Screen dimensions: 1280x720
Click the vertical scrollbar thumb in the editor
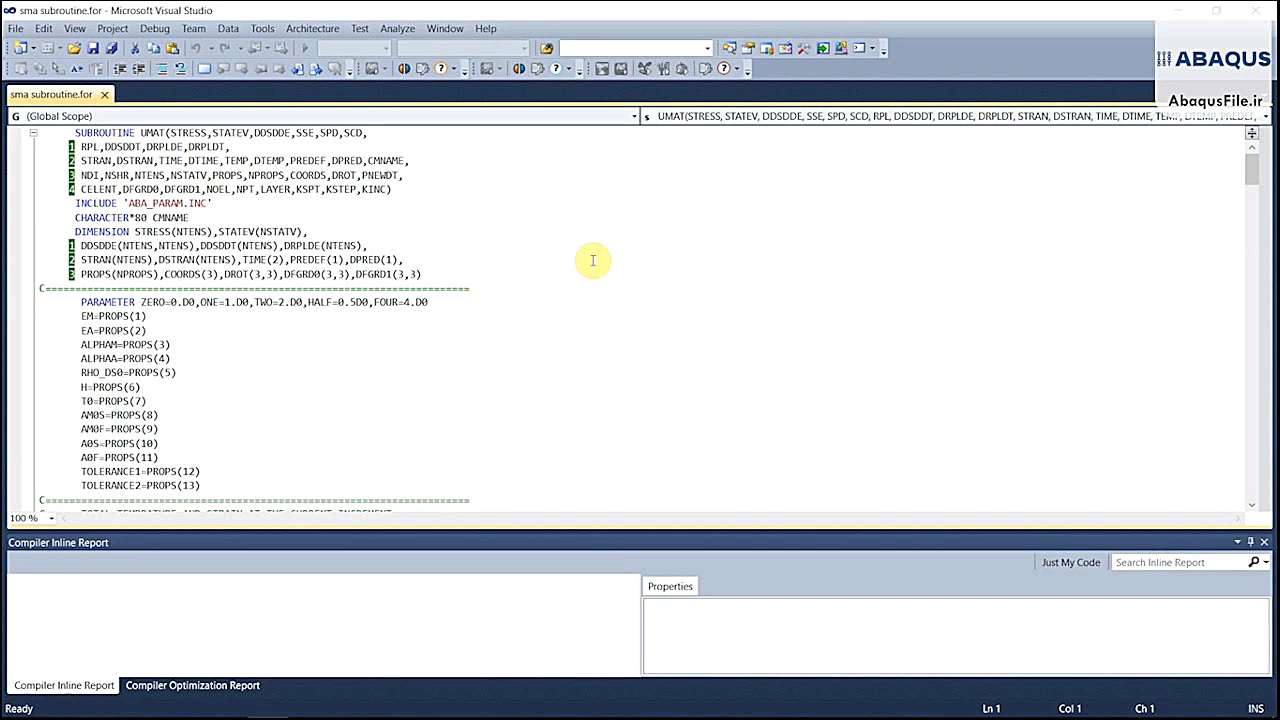(1251, 169)
